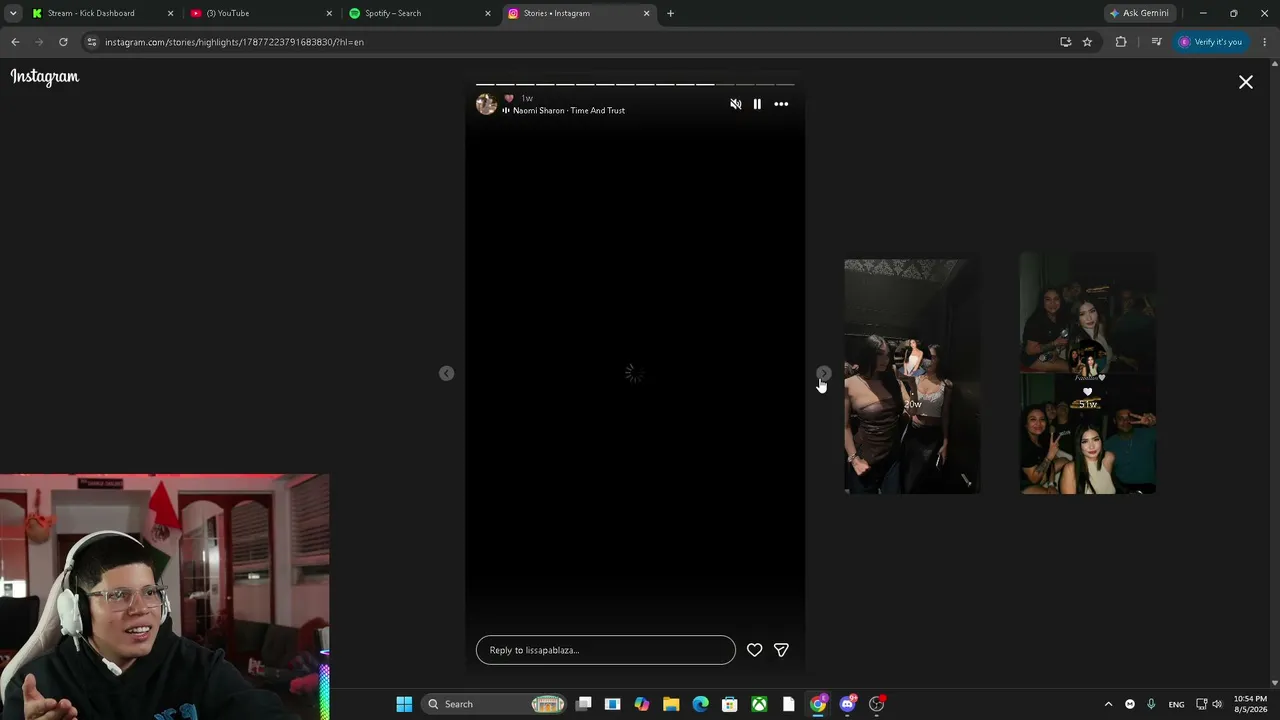Image resolution: width=1280 pixels, height=720 pixels.
Task: Open Task View from the taskbar
Action: point(584,704)
